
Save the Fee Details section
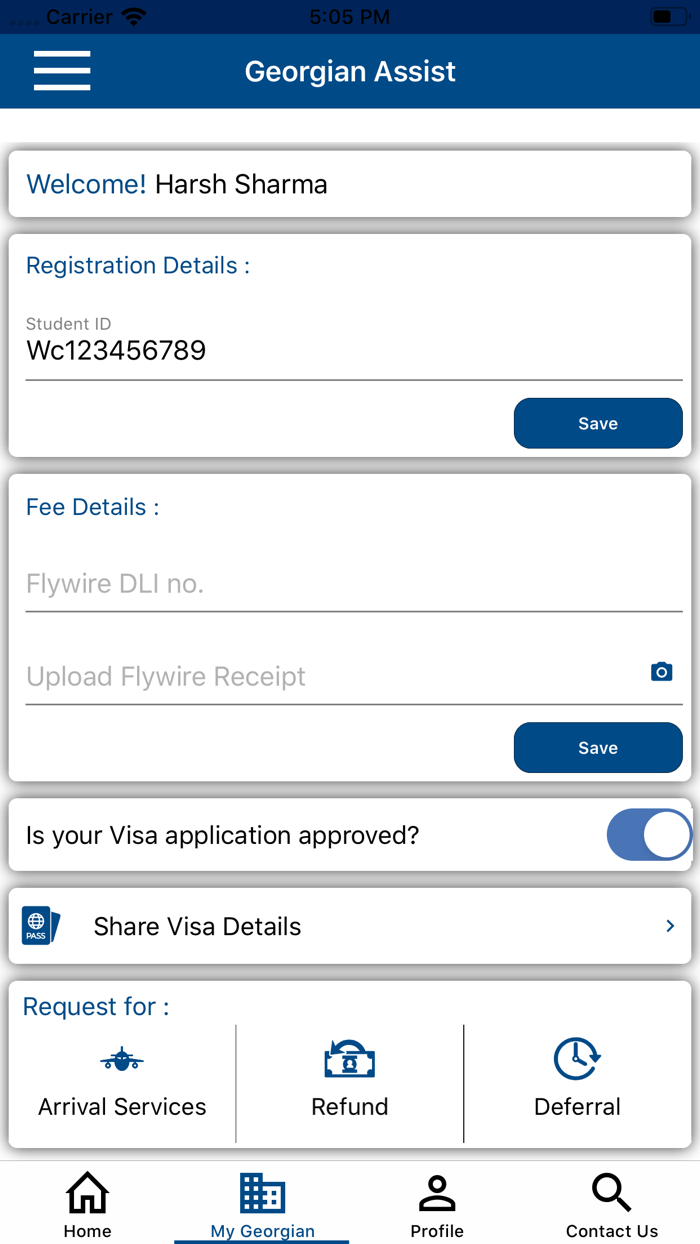[598, 747]
